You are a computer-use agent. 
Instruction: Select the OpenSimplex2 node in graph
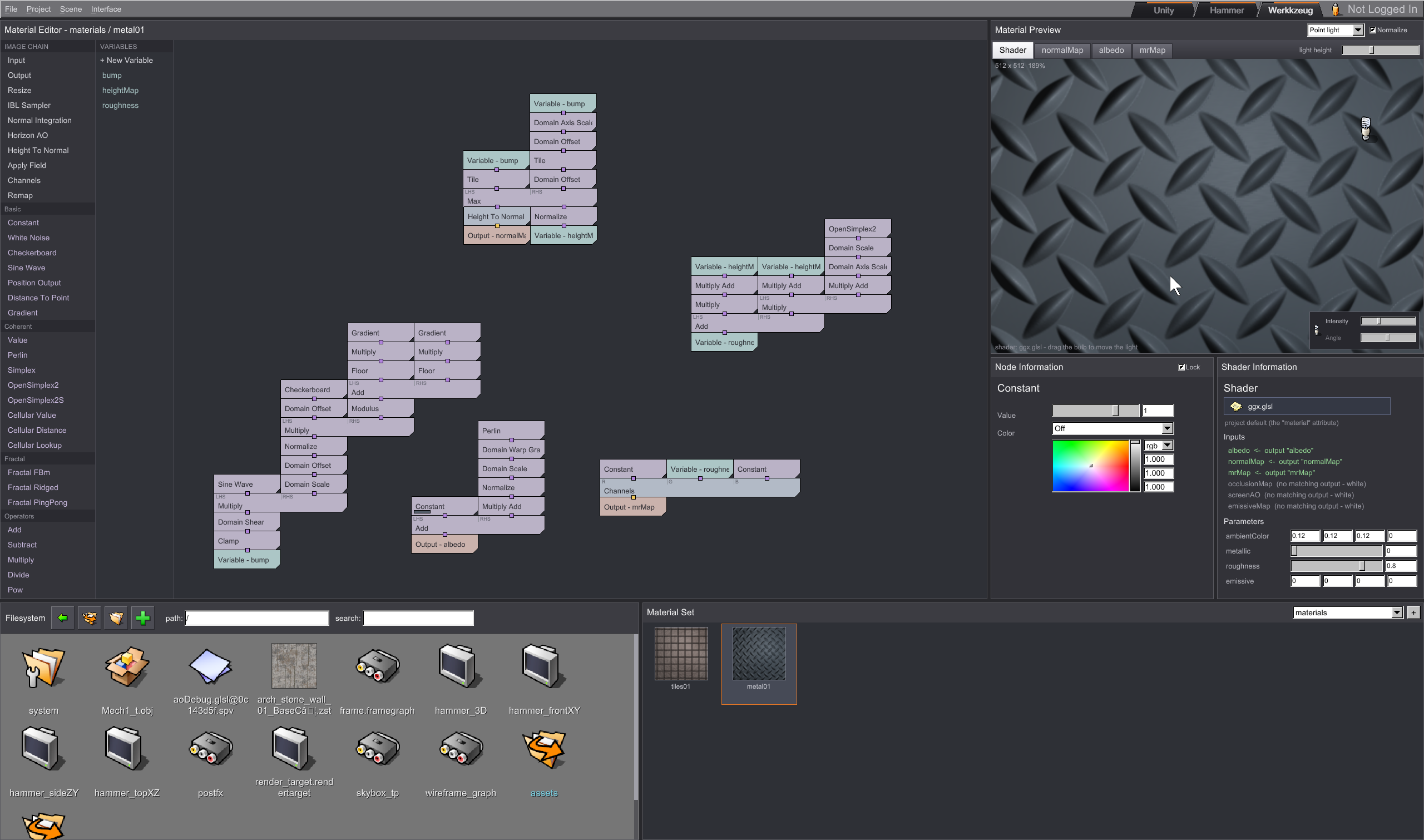coord(857,229)
